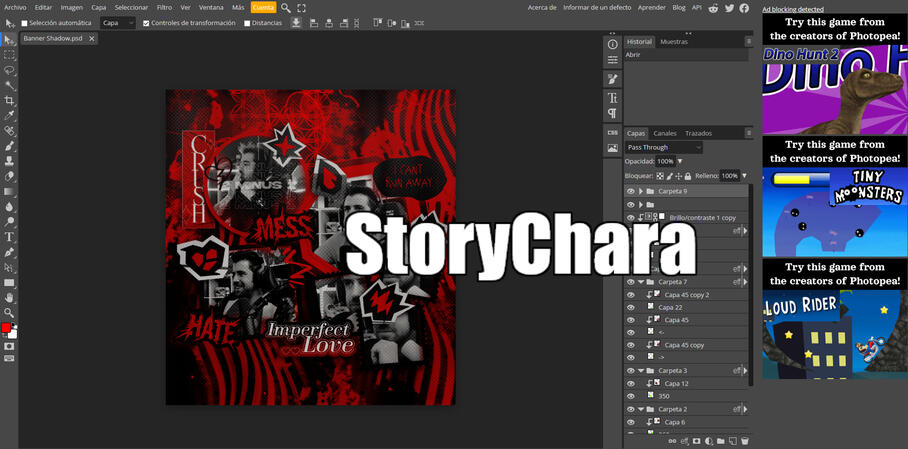Select the Eyedropper tool
Screen dimensions: 908x449
10,115
